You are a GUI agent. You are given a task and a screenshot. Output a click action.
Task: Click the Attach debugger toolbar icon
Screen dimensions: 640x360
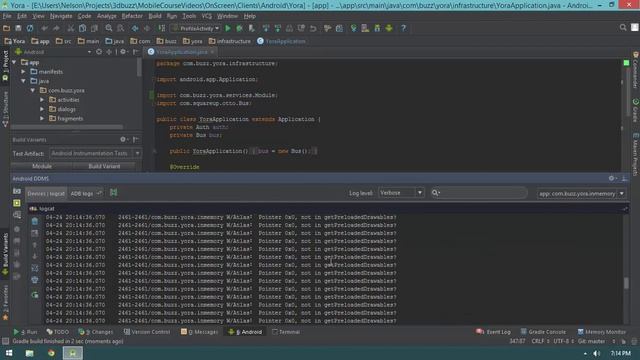pos(251,28)
